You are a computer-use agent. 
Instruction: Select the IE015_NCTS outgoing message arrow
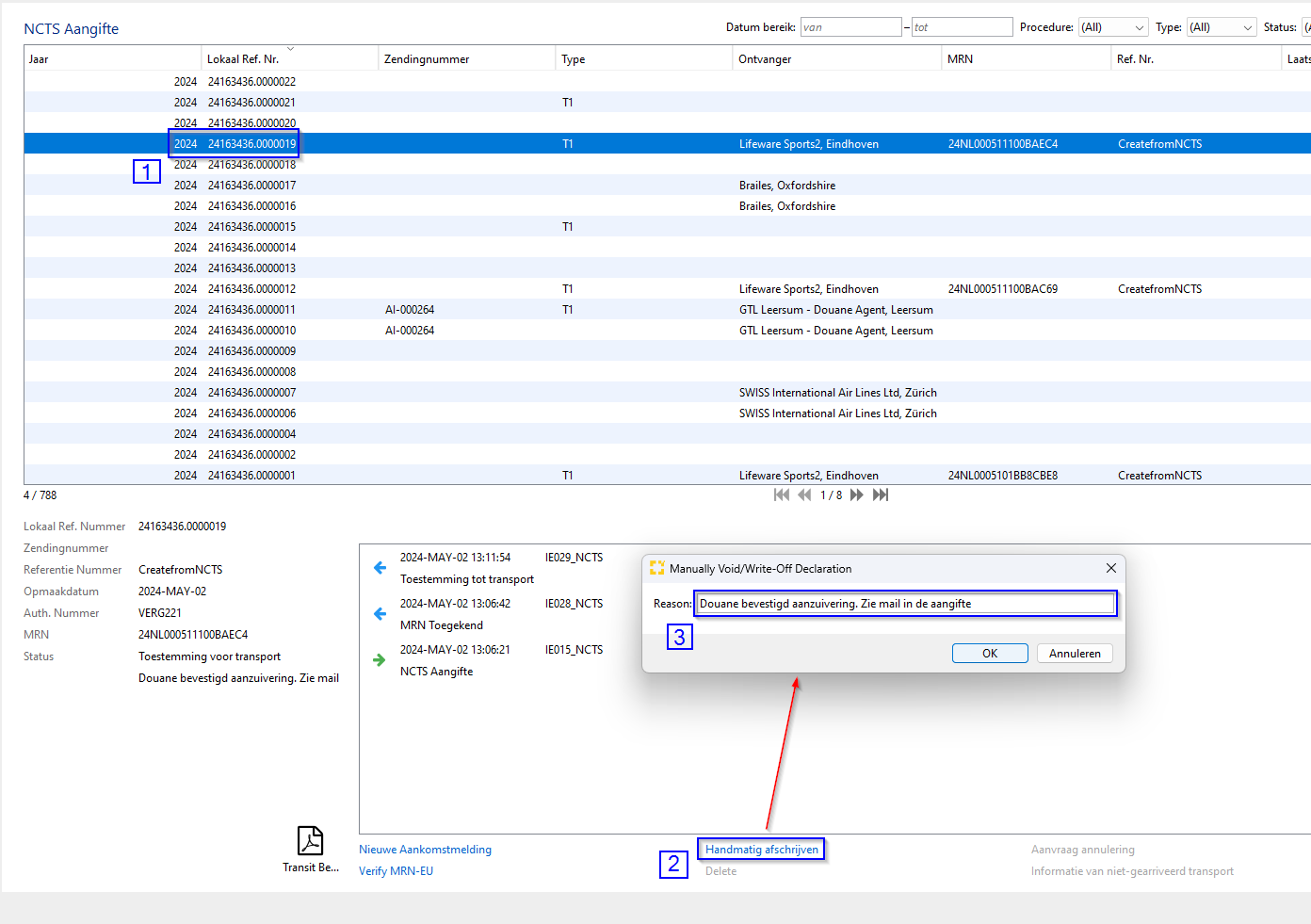[x=380, y=660]
